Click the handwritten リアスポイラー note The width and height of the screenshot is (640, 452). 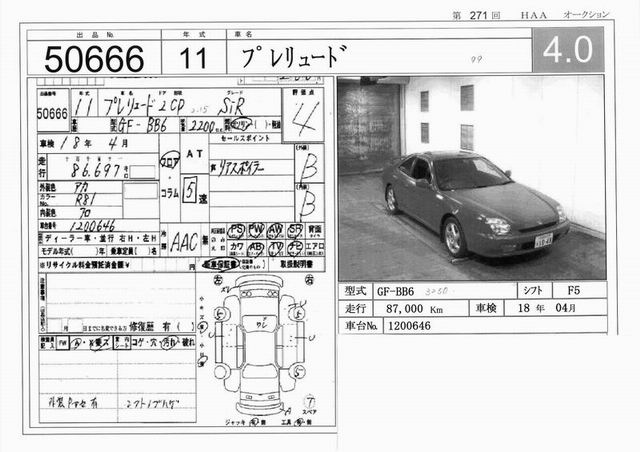pos(241,167)
